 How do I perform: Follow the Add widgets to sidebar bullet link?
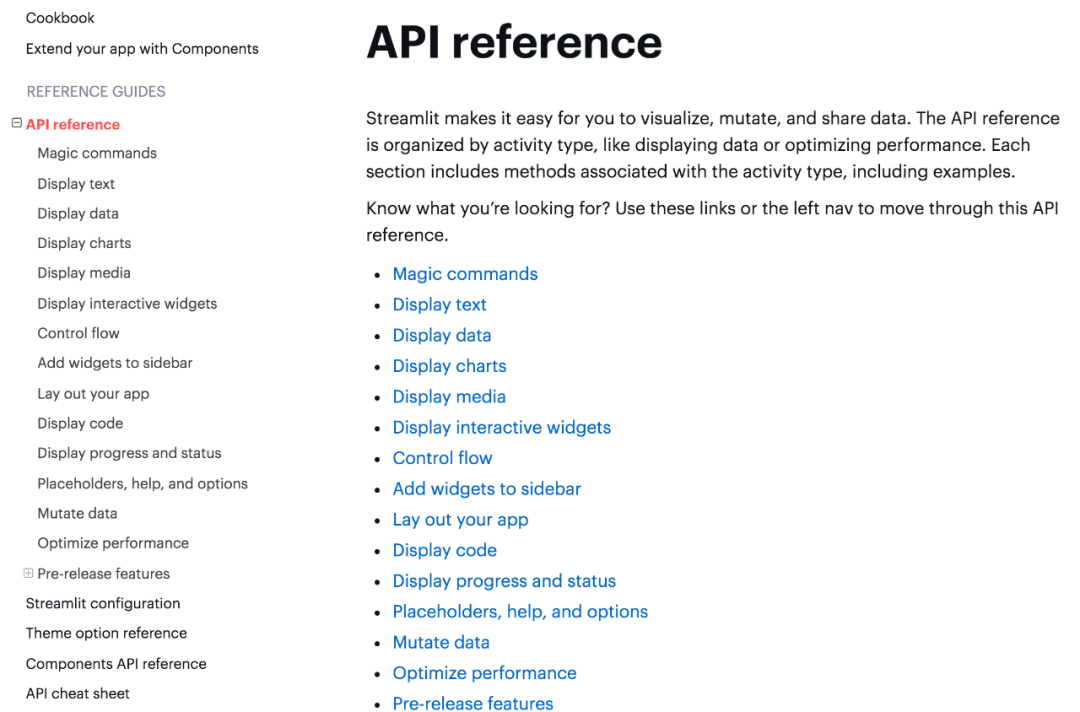coord(486,489)
